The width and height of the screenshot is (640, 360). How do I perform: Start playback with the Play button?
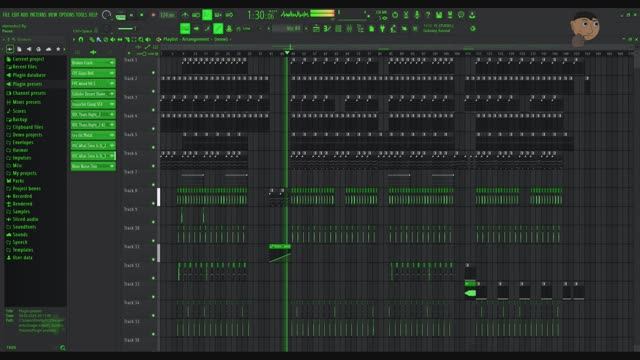(x=131, y=15)
